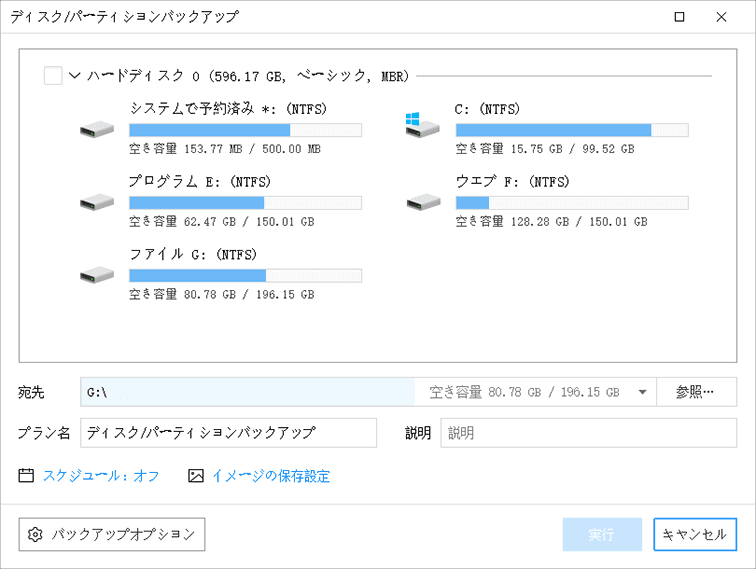Click the image icon beside イメージの保存設定
Screen dimensions: 756x569
(196, 476)
